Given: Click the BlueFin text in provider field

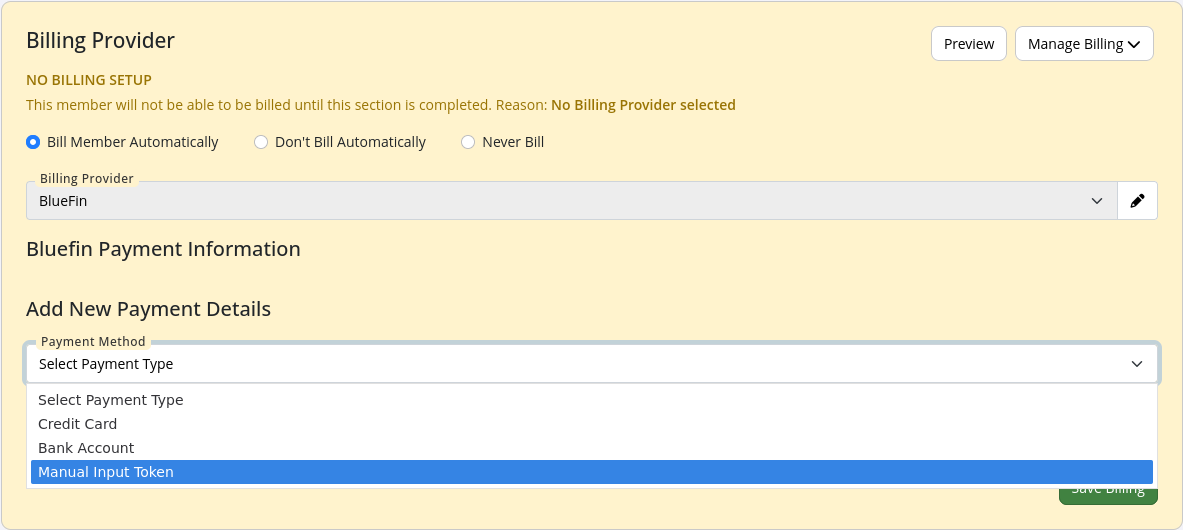Looking at the screenshot, I should pos(63,201).
